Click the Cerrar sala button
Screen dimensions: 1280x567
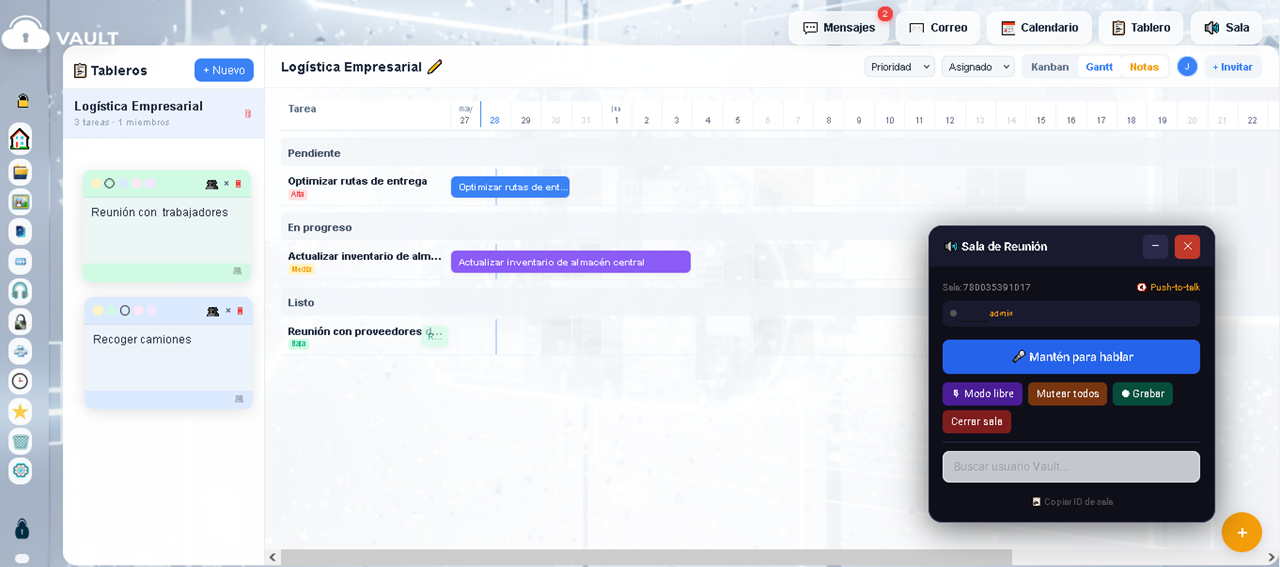pyautogui.click(x=977, y=422)
